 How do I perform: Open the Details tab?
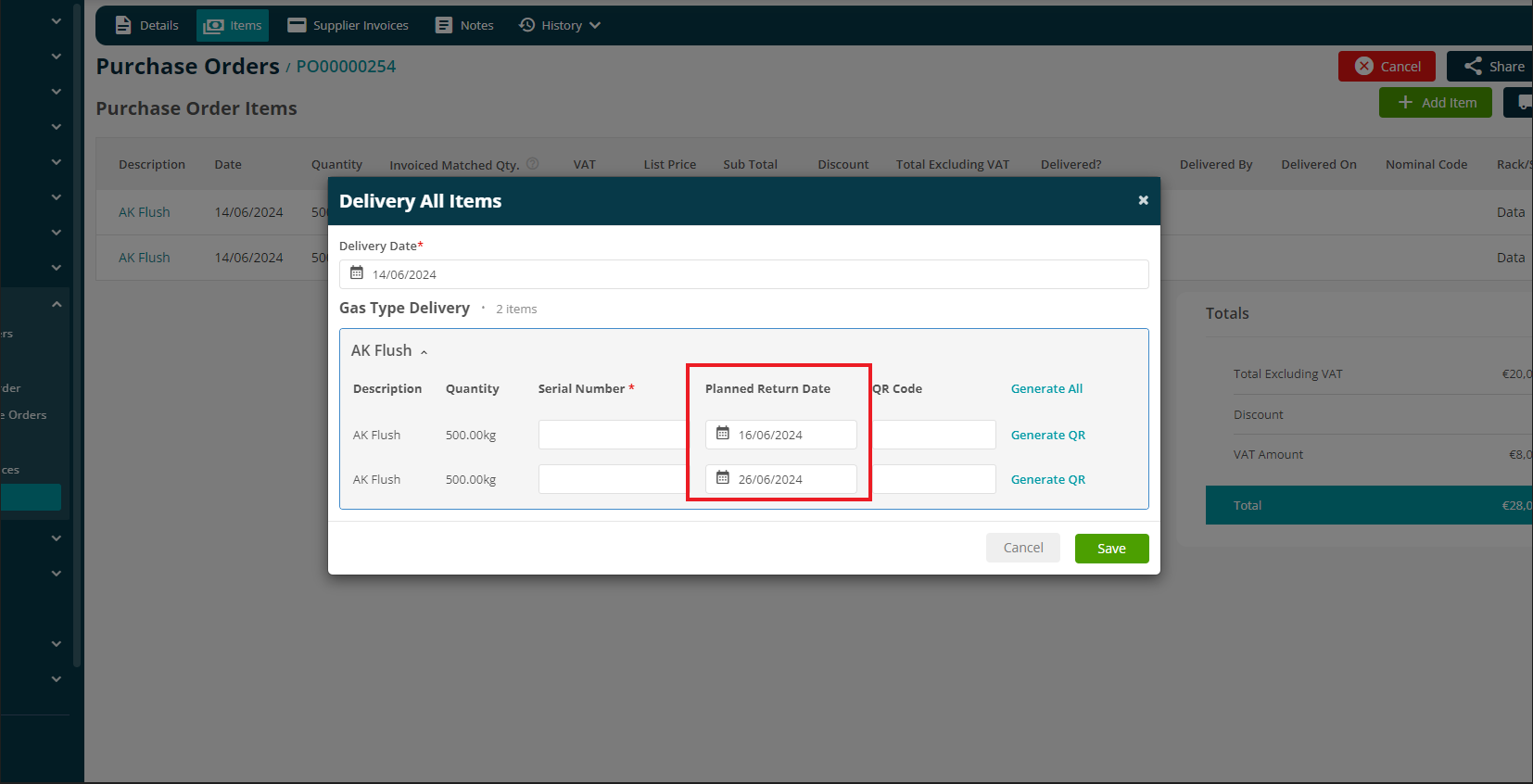[146, 25]
